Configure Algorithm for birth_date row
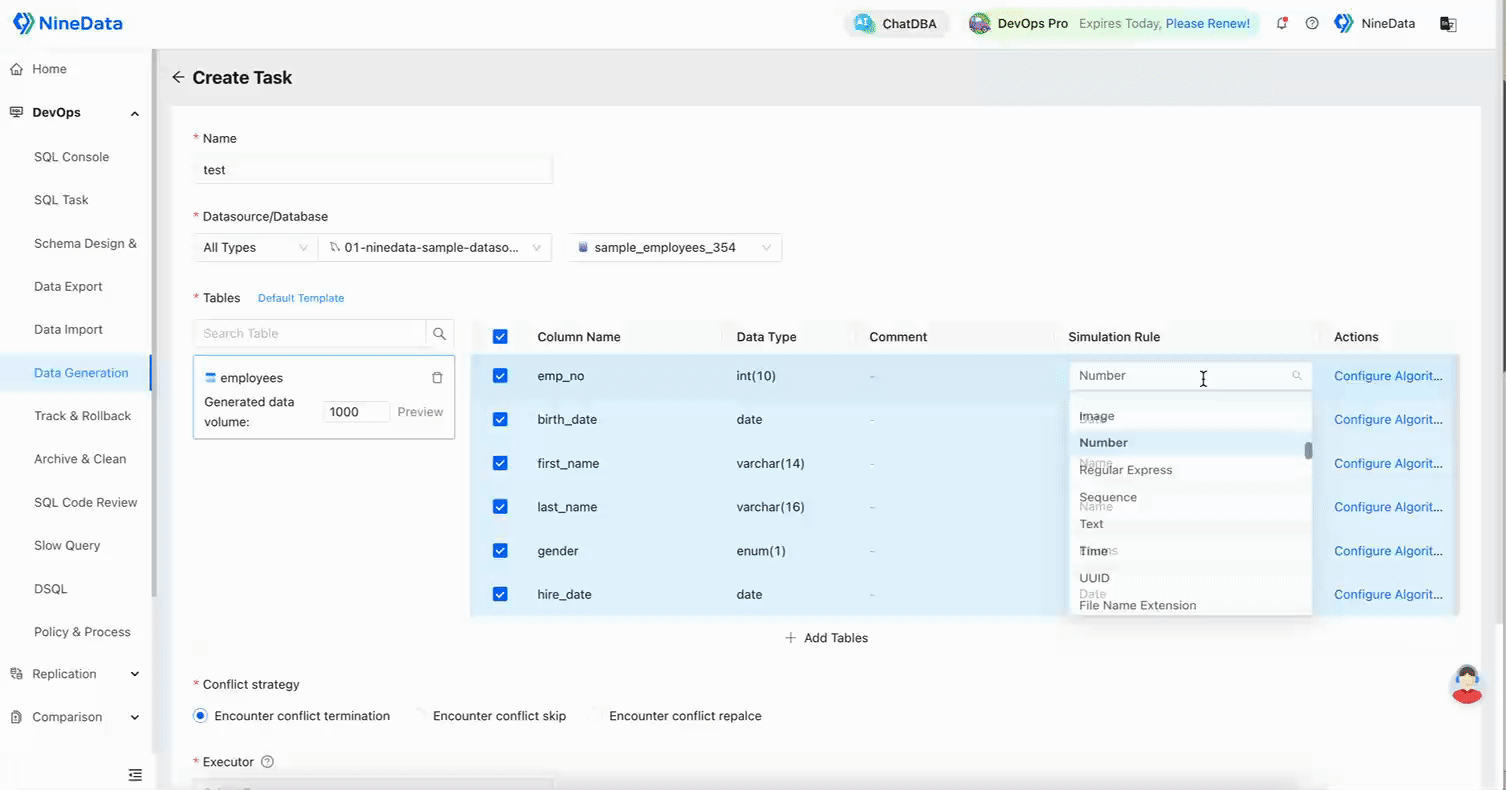Image resolution: width=1506 pixels, height=790 pixels. (x=1388, y=420)
